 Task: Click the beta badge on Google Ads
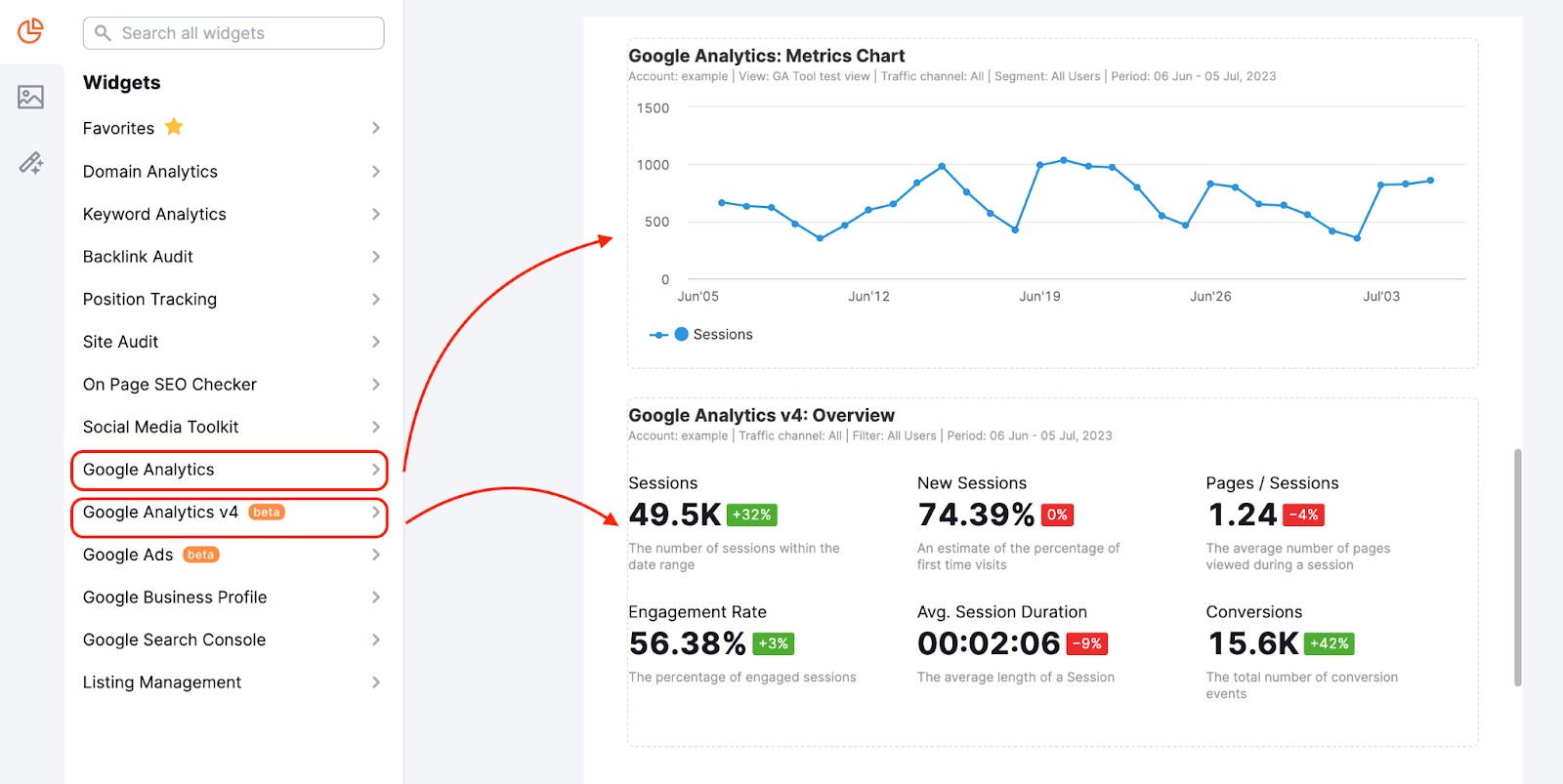tap(201, 555)
